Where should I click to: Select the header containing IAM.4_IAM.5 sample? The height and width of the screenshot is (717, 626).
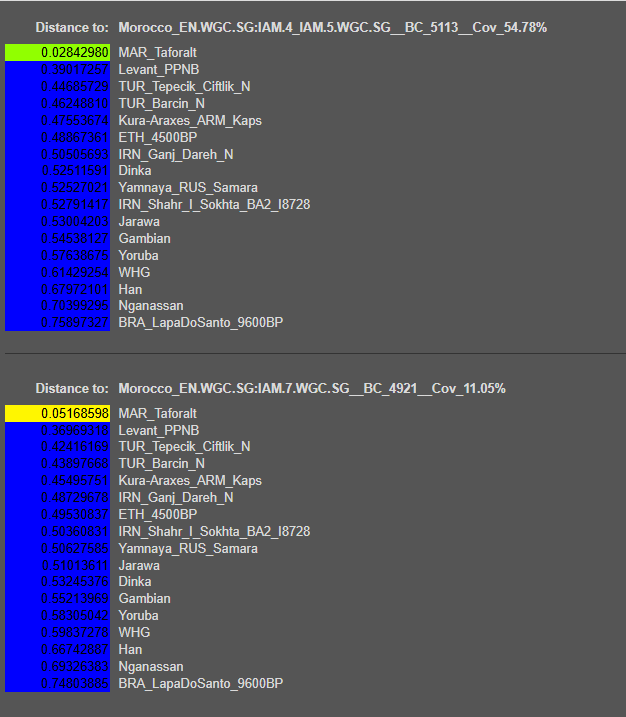(x=332, y=27)
